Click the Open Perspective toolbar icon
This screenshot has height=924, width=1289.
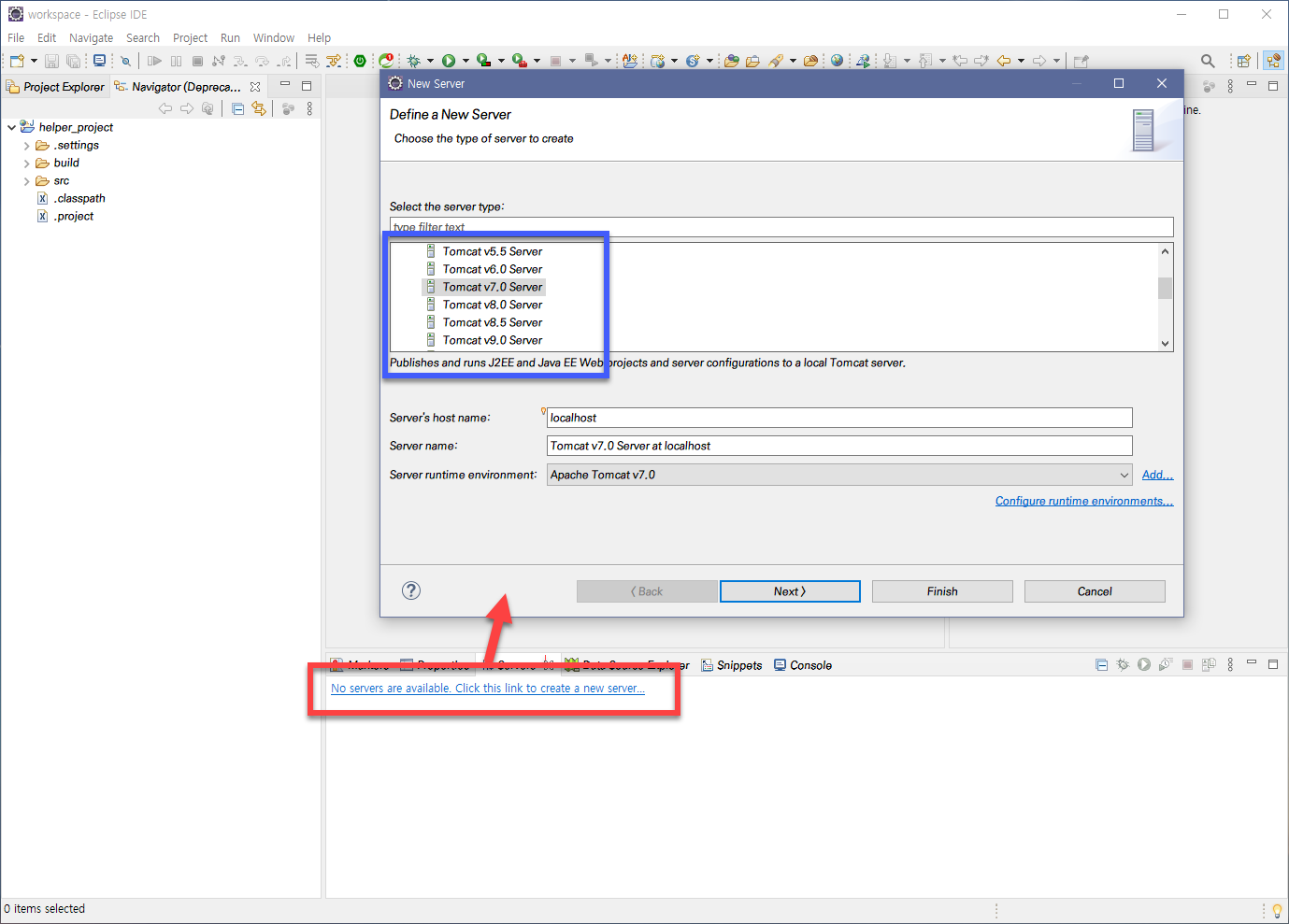click(x=1244, y=61)
